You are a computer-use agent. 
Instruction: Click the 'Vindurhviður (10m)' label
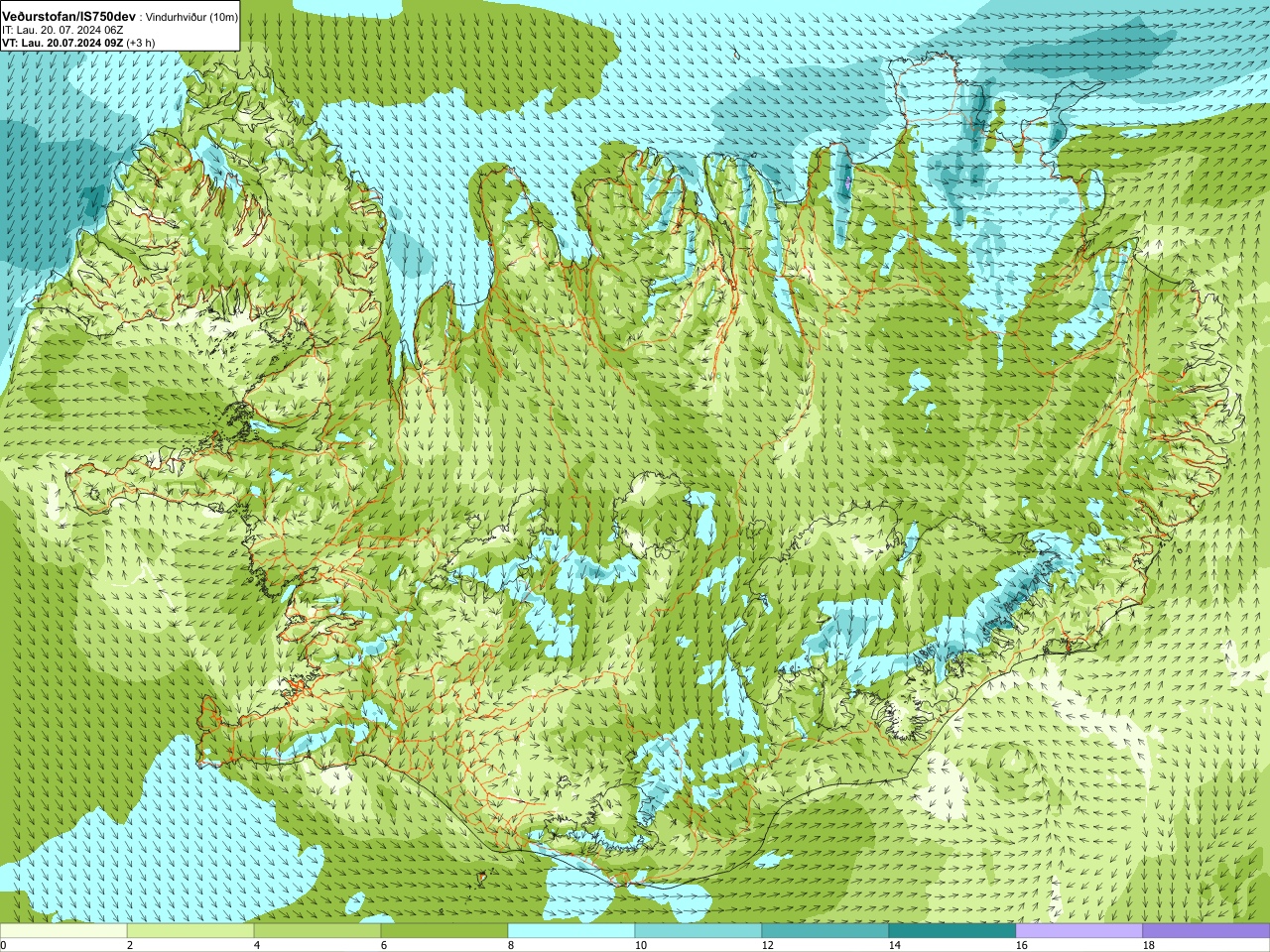[192, 17]
